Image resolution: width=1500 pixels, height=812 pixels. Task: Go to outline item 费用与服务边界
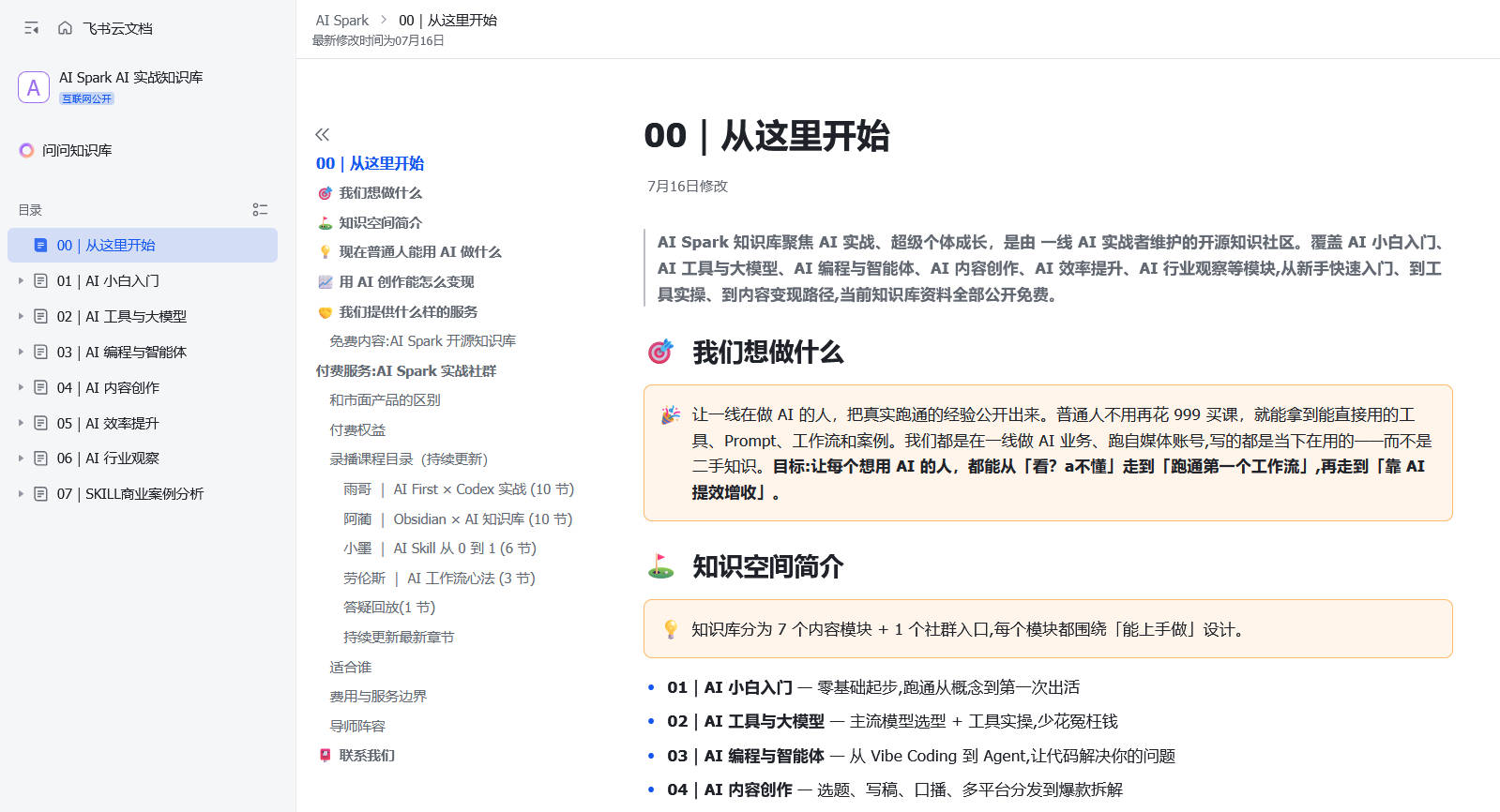(x=378, y=697)
